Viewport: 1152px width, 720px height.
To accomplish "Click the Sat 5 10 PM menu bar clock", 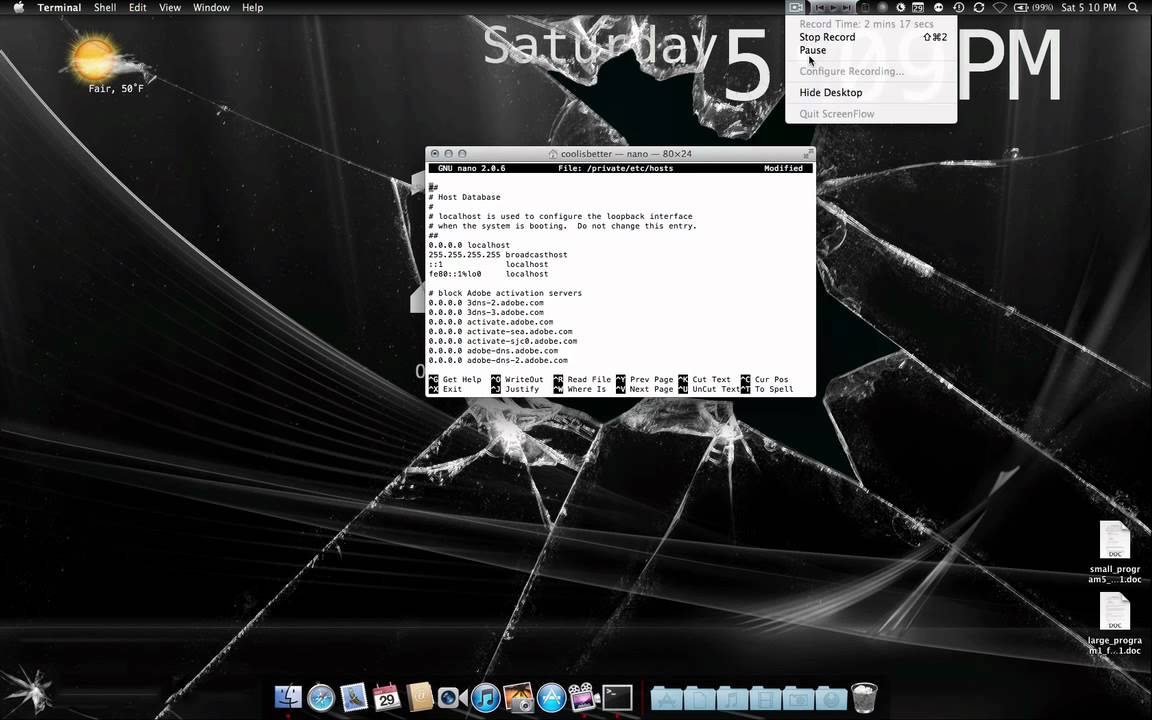I will click(x=1089, y=7).
